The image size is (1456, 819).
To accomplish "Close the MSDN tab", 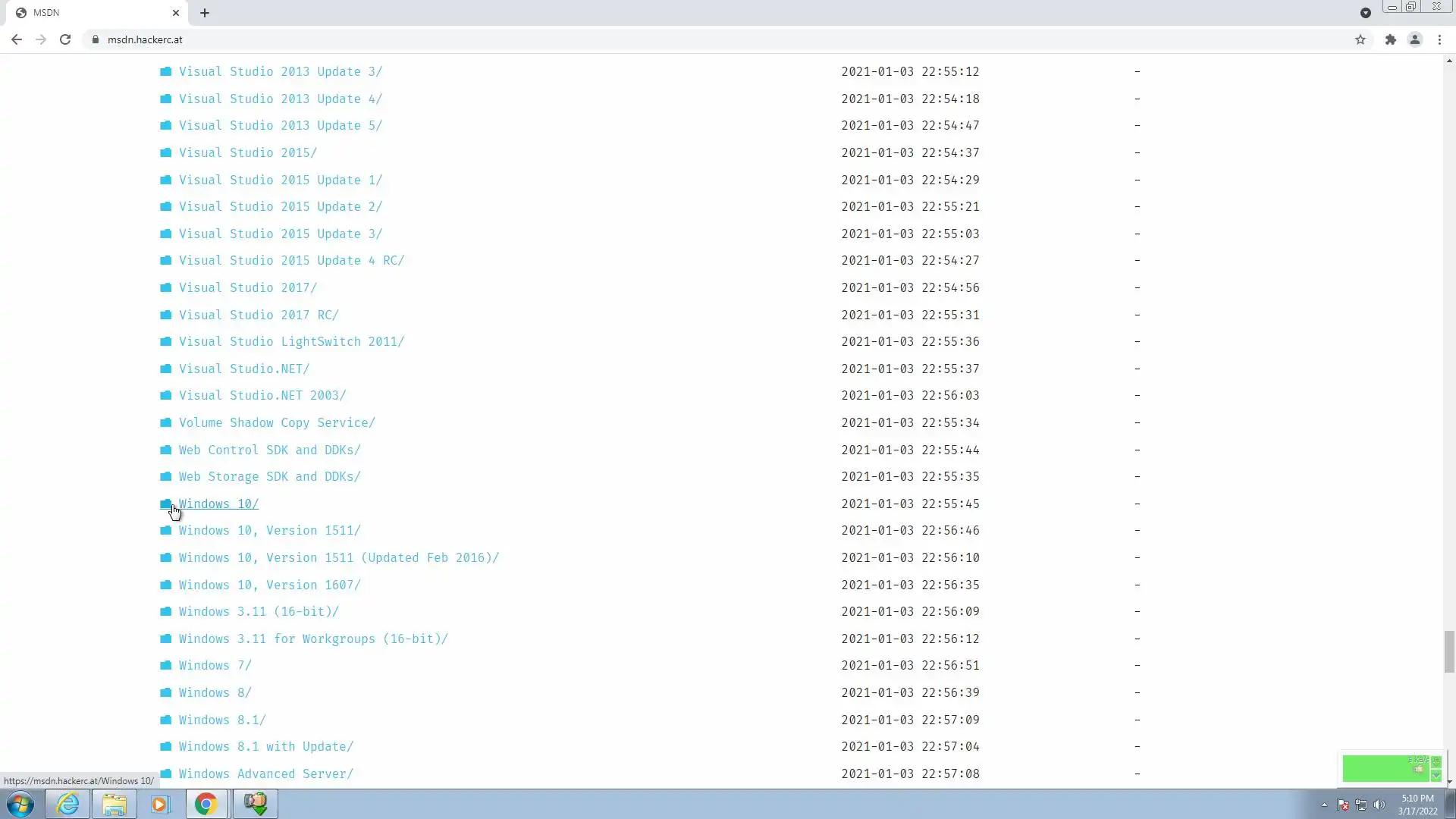I will click(176, 13).
